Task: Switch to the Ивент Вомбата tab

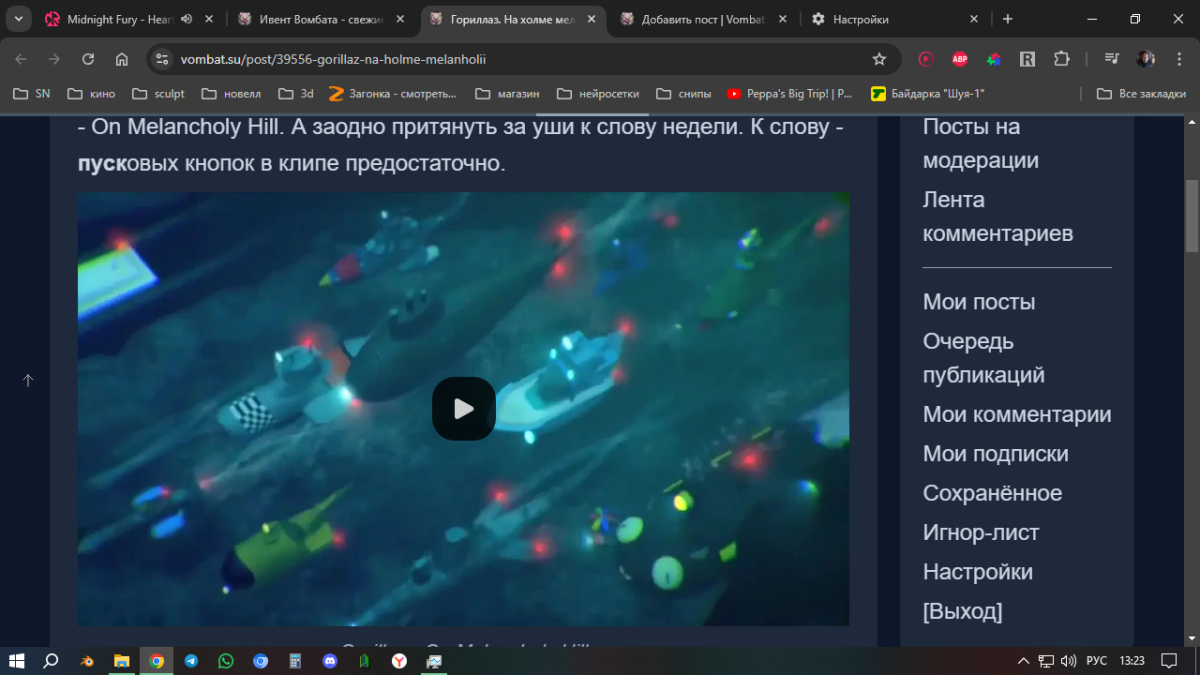Action: coord(322,19)
